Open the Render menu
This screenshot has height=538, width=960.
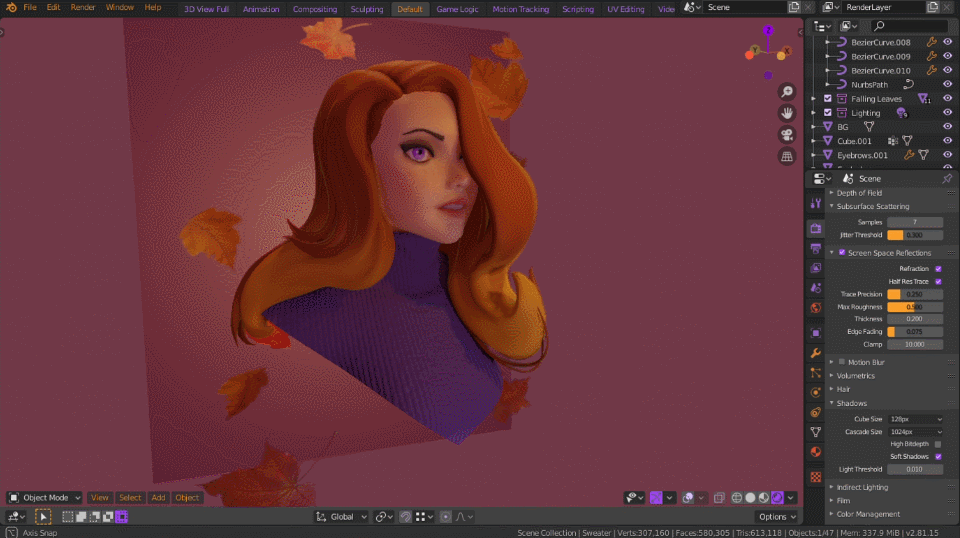pyautogui.click(x=83, y=7)
